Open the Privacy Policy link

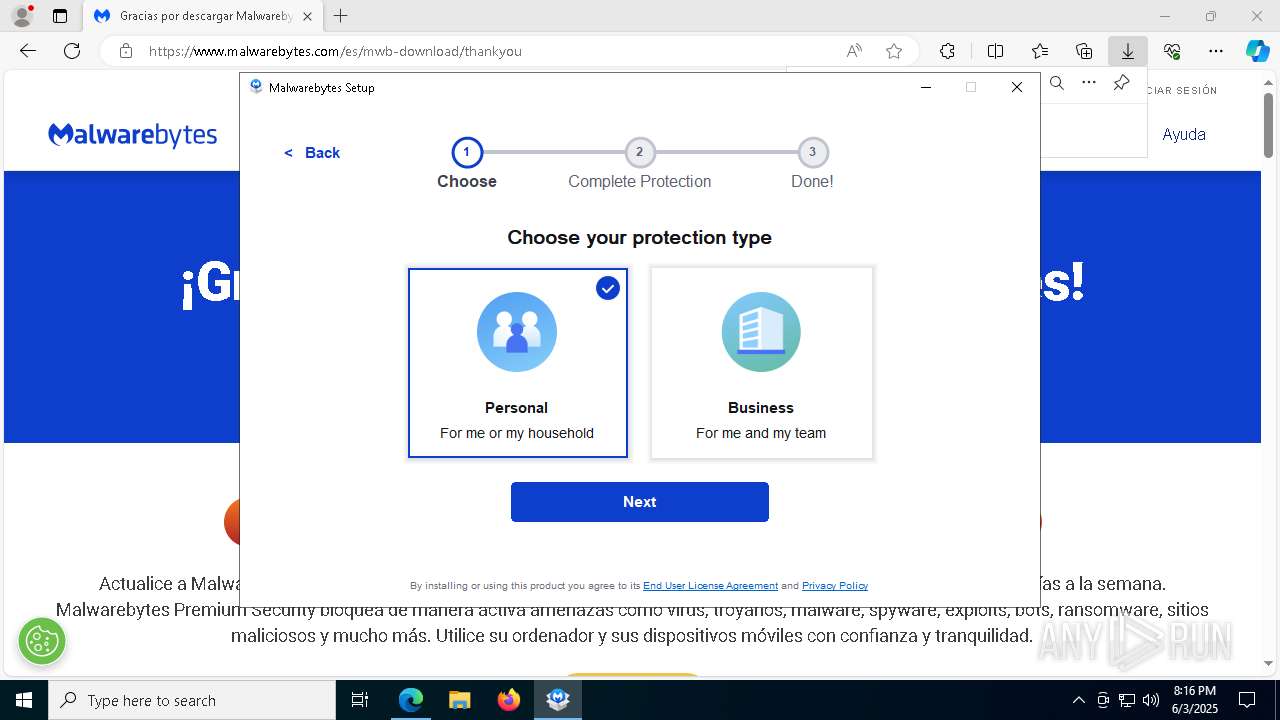(x=835, y=586)
